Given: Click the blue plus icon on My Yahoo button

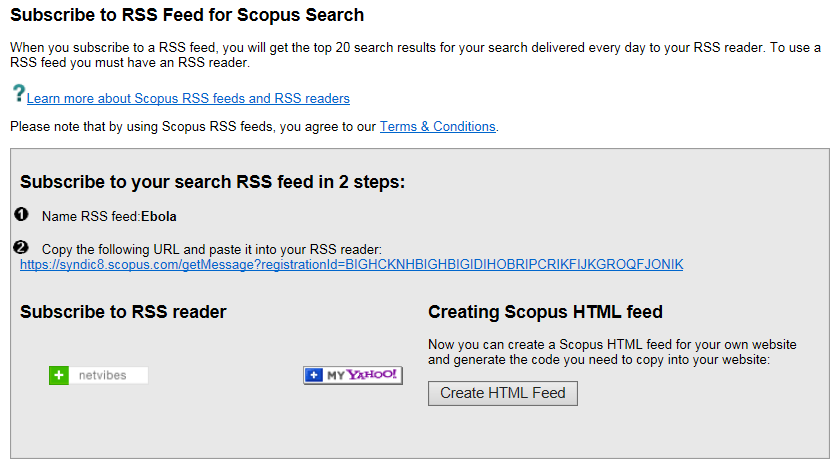Looking at the screenshot, I should tap(314, 375).
